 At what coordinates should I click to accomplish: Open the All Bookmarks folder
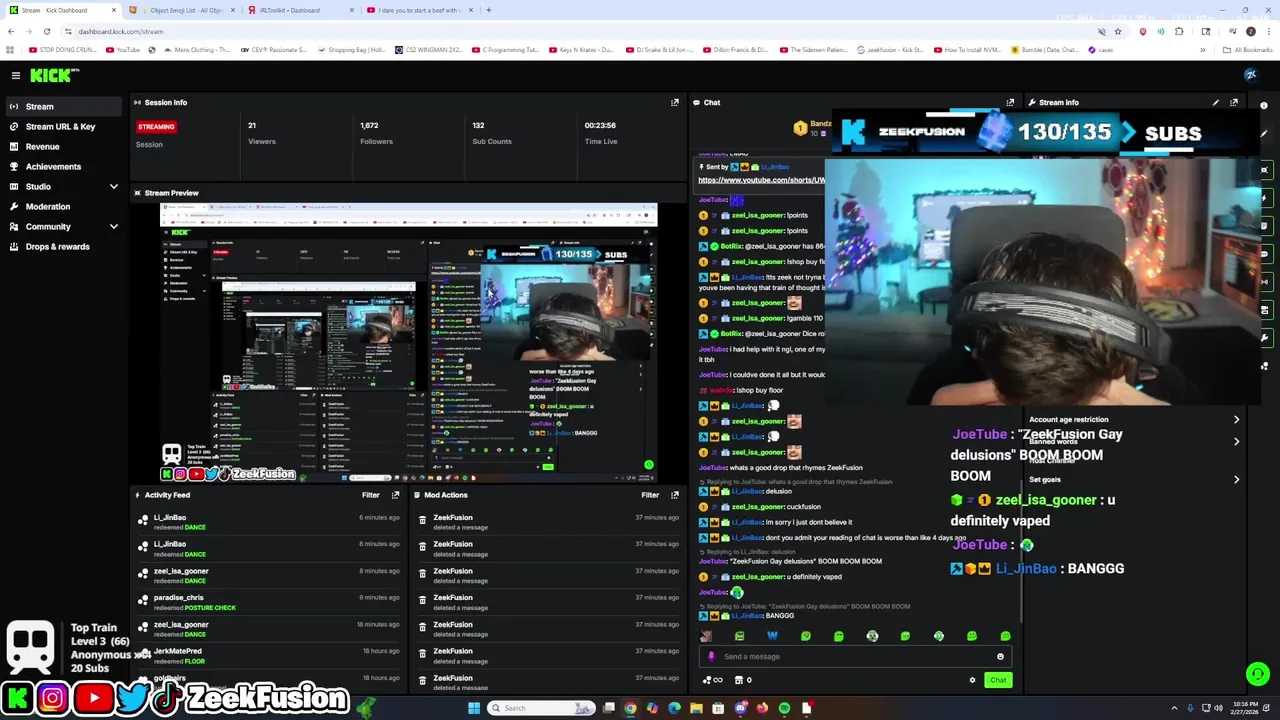point(1249,50)
